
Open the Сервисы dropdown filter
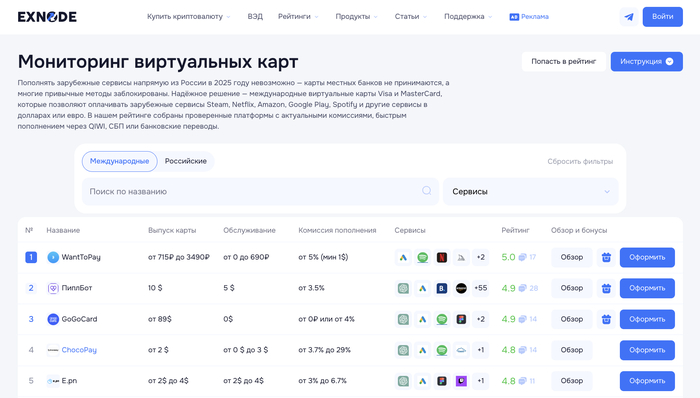[x=531, y=191]
